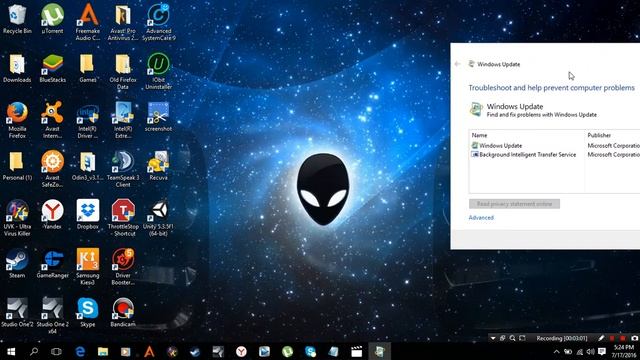640x360 pixels.
Task: Select the Bandicam desktop shortcut
Action: tap(123, 313)
